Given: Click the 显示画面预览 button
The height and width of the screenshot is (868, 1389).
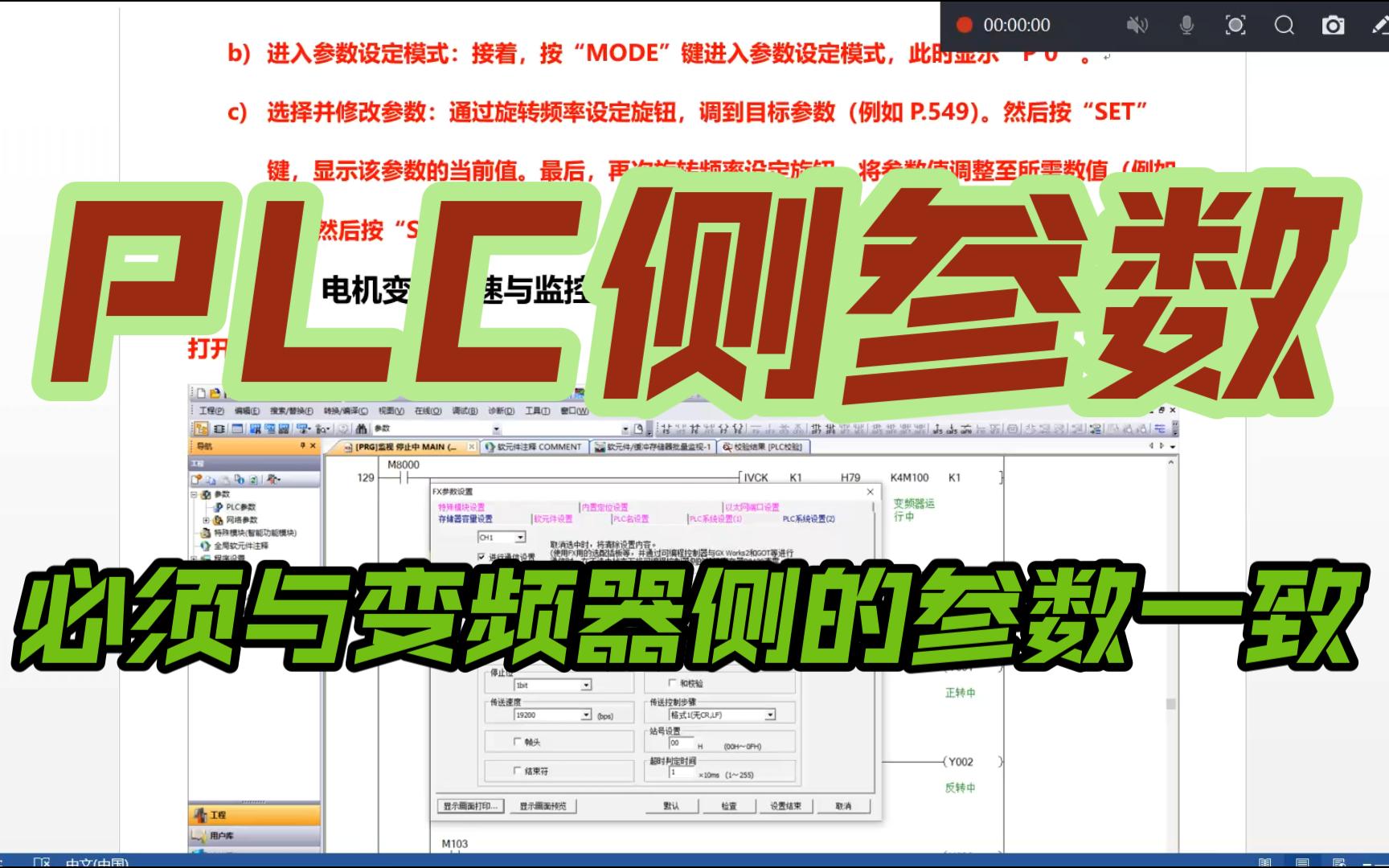Looking at the screenshot, I should coord(543,806).
